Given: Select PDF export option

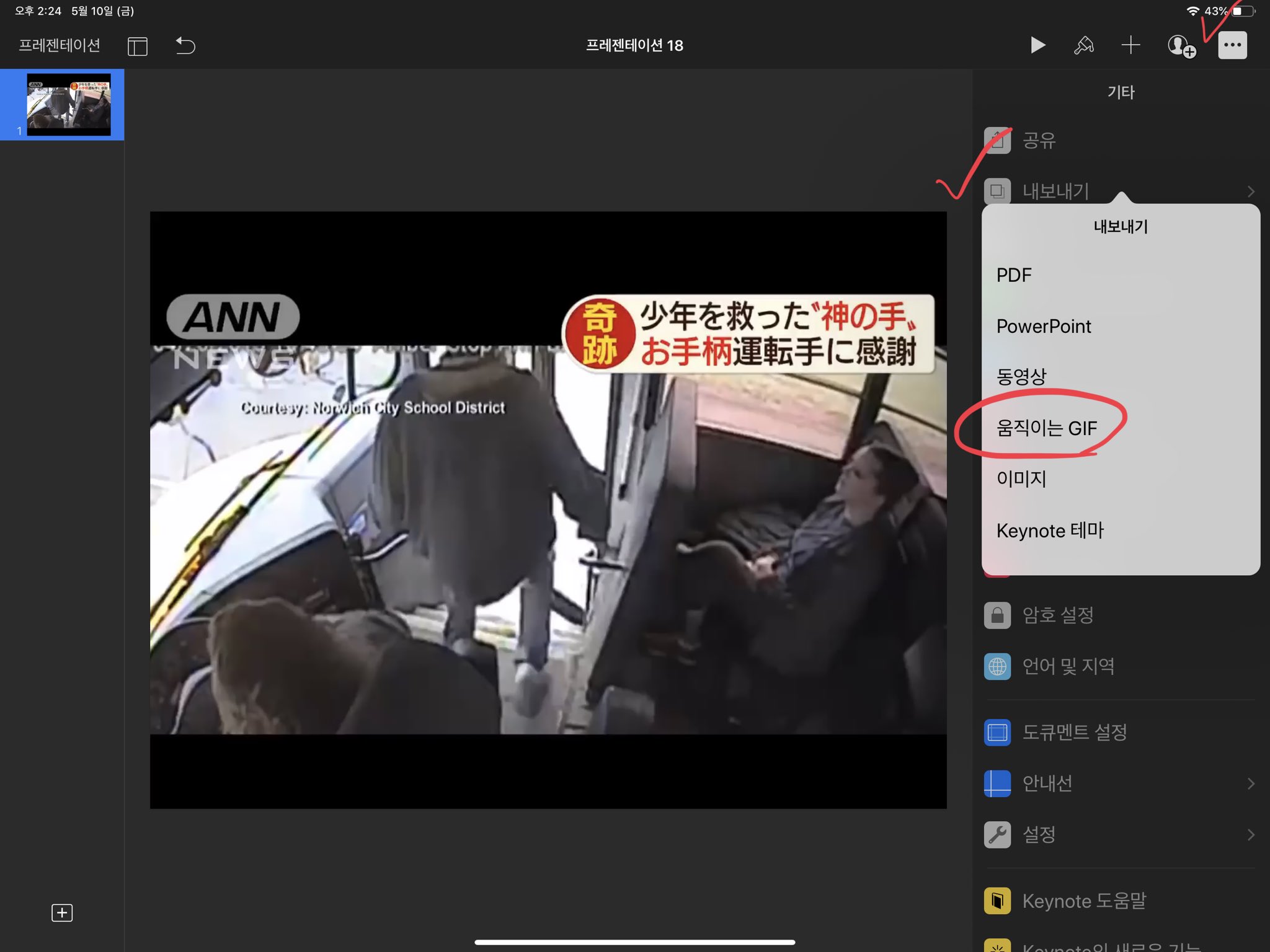Looking at the screenshot, I should (1014, 275).
